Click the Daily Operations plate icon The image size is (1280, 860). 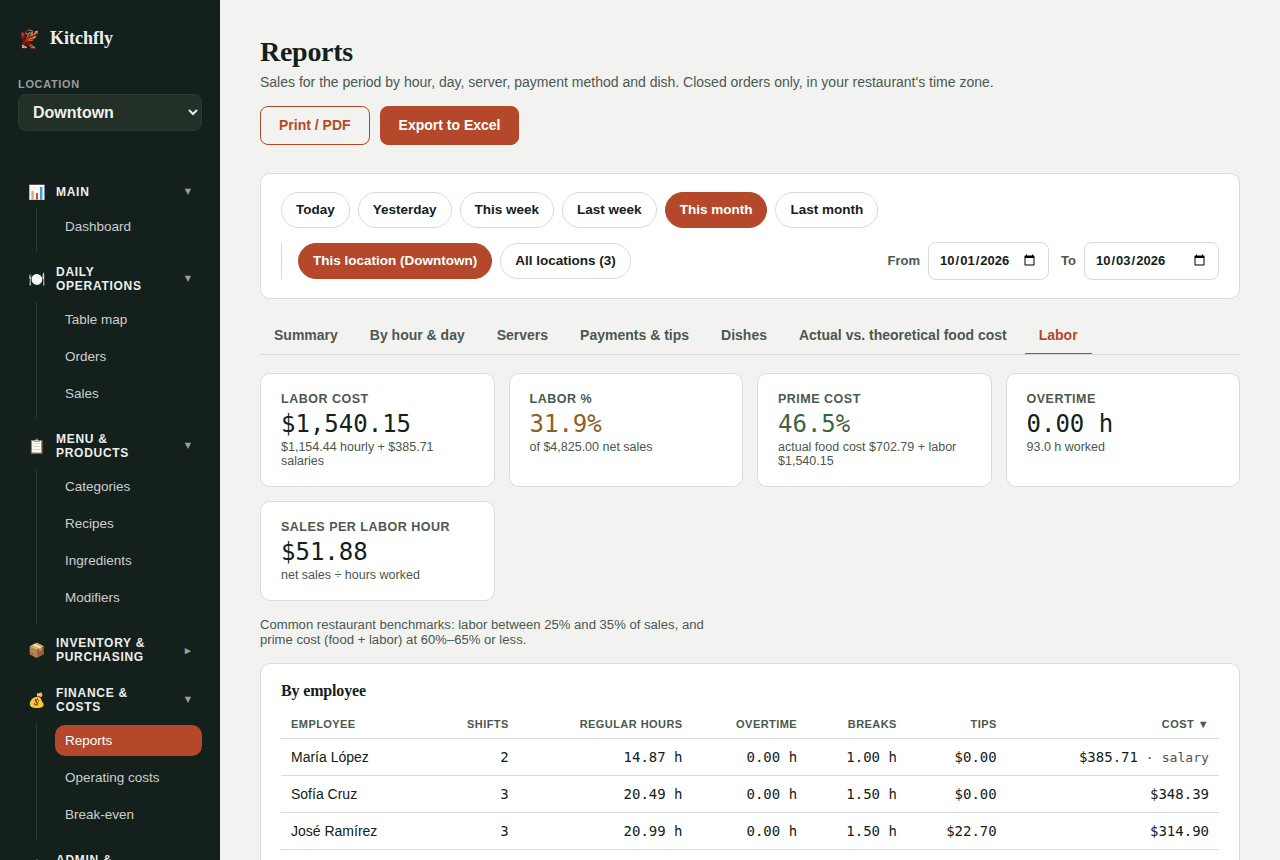pyautogui.click(x=37, y=279)
